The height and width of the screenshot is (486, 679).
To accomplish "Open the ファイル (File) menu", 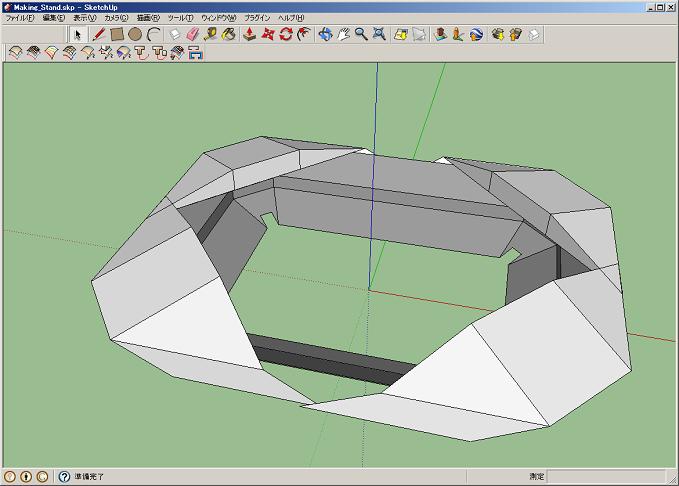I will pos(19,18).
